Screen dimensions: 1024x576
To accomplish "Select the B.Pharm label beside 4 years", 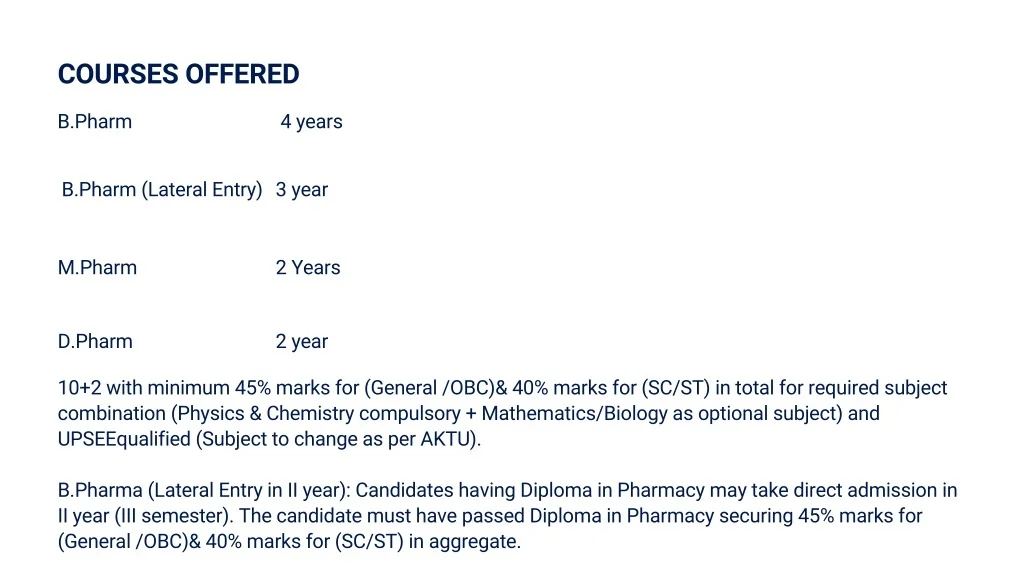I will 95,122.
